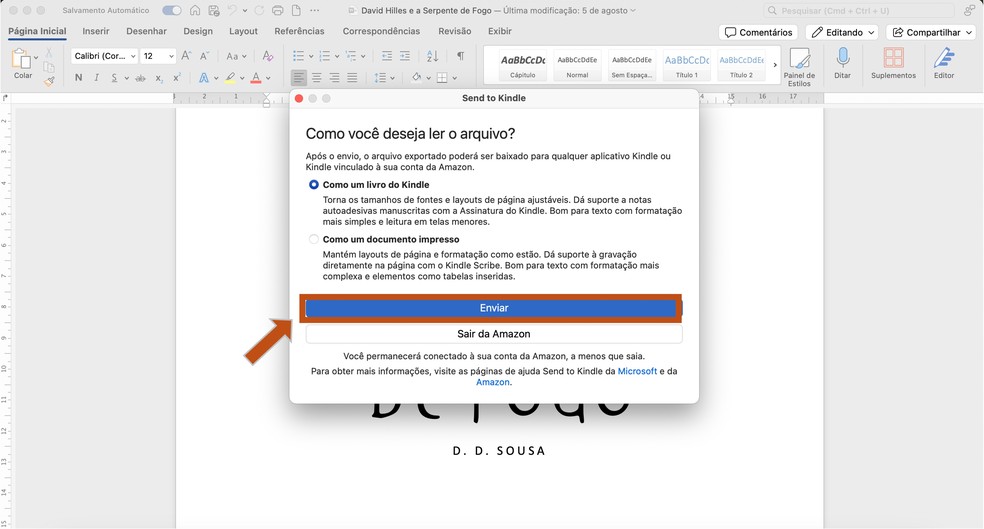Viewport: 984px width, 529px height.
Task: Start dictation with the Ditar microphone
Action: [x=843, y=63]
